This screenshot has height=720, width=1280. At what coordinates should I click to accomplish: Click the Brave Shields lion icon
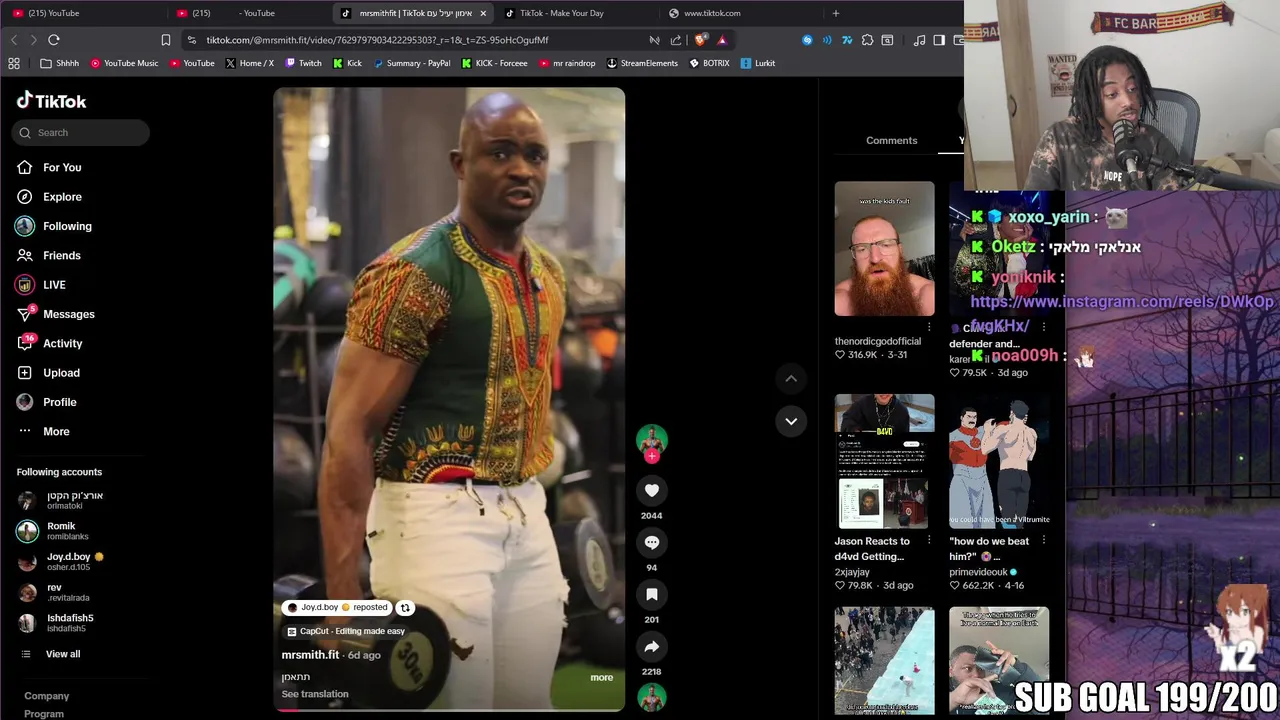(x=700, y=40)
